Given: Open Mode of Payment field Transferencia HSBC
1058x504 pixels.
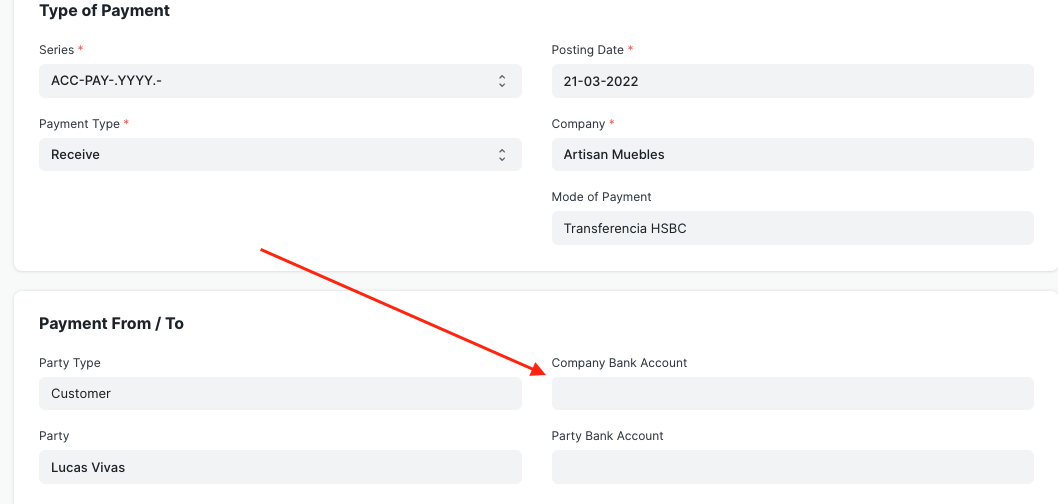Looking at the screenshot, I should [792, 228].
